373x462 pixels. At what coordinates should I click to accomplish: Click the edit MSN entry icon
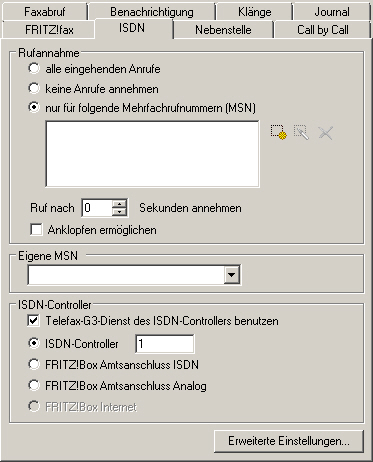pos(301,133)
